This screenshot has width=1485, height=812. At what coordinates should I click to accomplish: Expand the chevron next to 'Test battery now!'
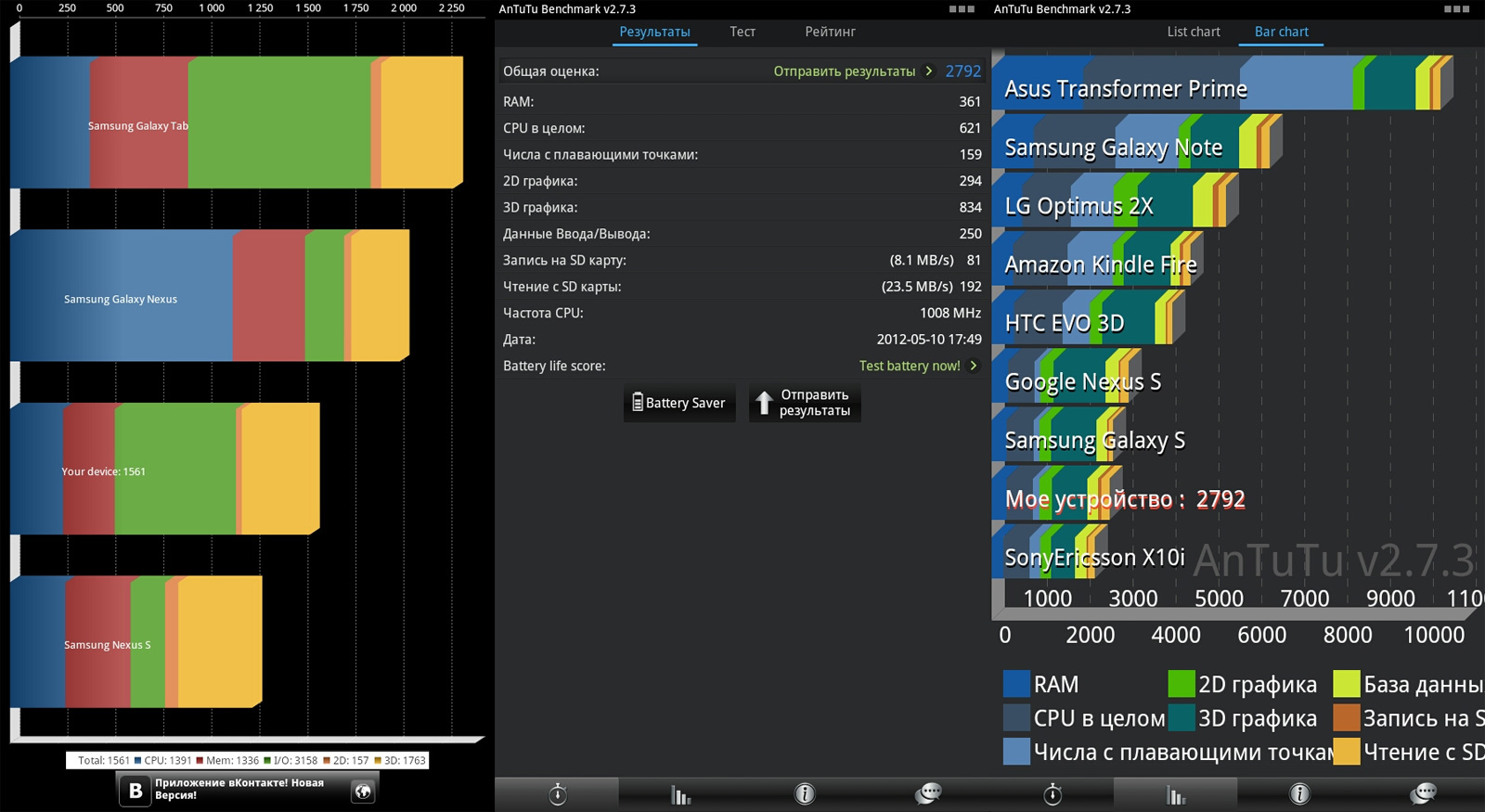pyautogui.click(x=974, y=366)
